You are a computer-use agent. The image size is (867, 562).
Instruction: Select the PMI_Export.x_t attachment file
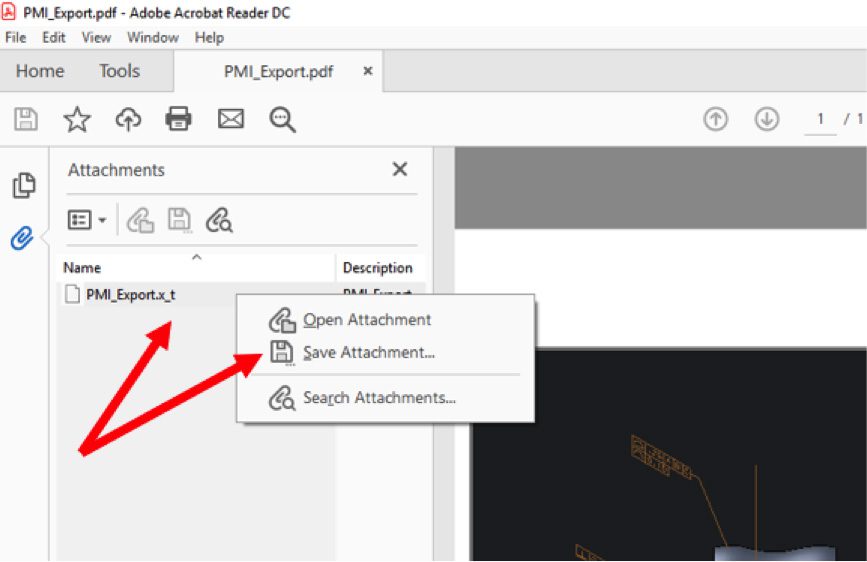click(130, 295)
